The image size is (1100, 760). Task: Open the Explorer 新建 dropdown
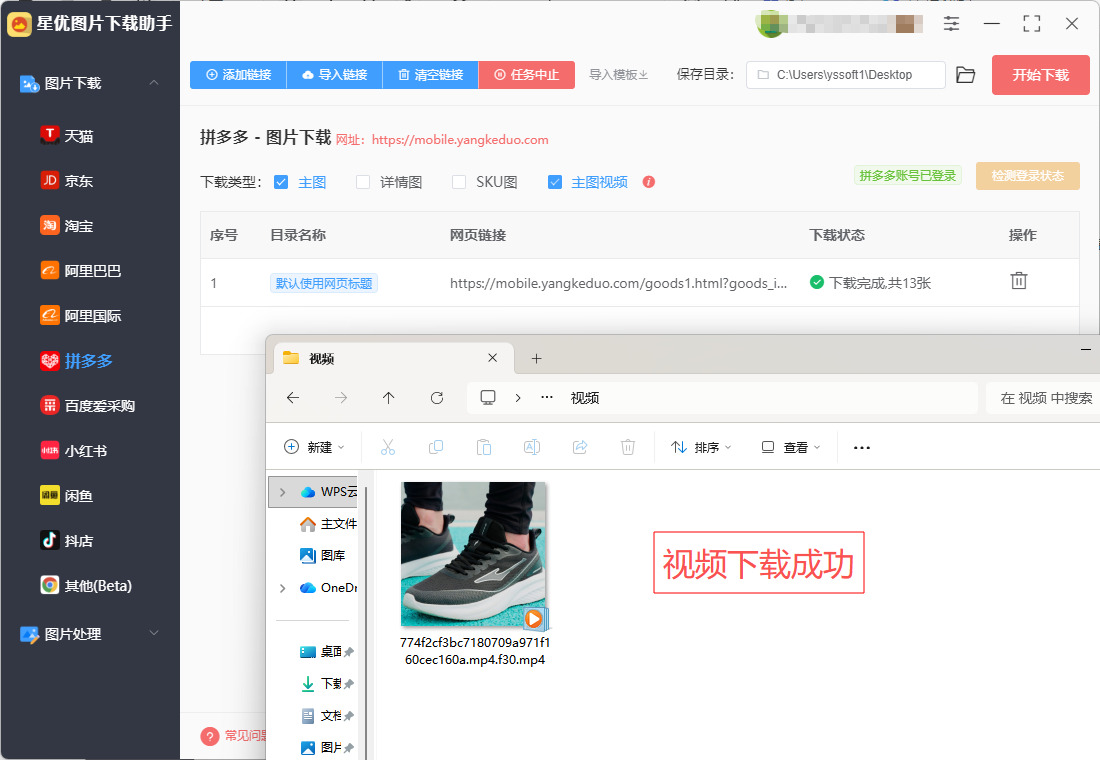pyautogui.click(x=314, y=447)
